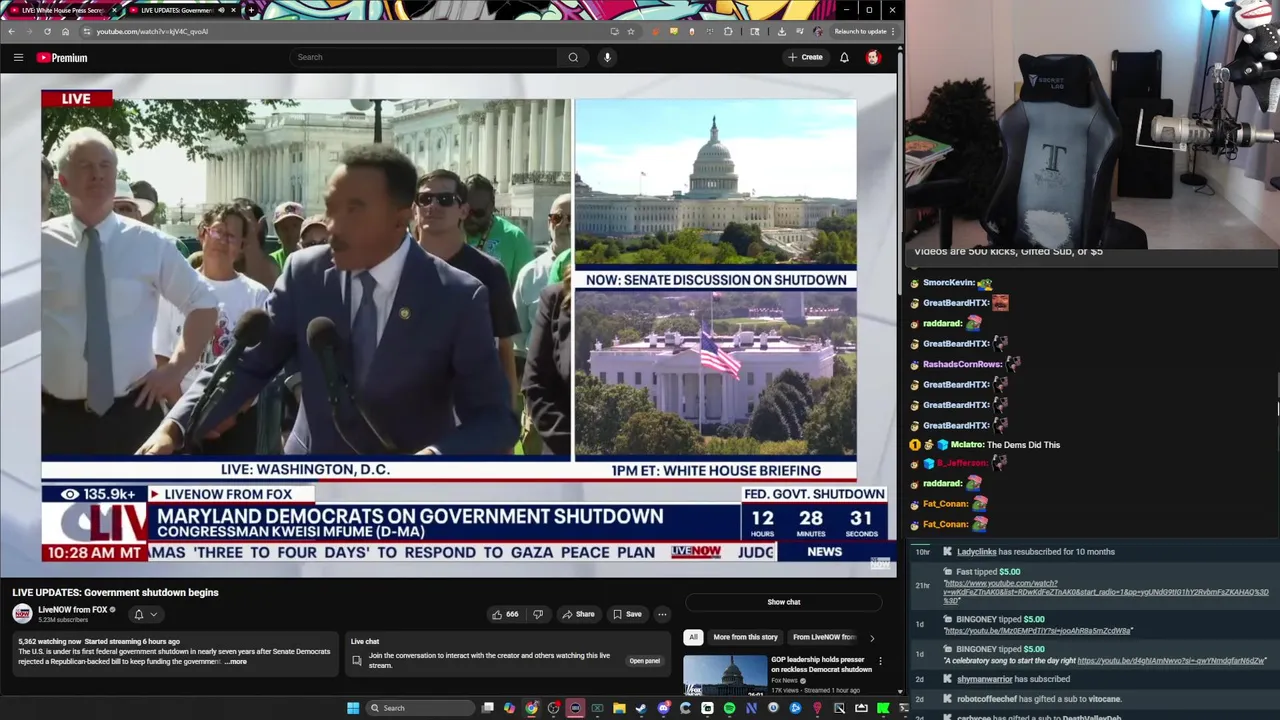Image resolution: width=1280 pixels, height=720 pixels.
Task: Click Show chat button
Action: click(784, 602)
